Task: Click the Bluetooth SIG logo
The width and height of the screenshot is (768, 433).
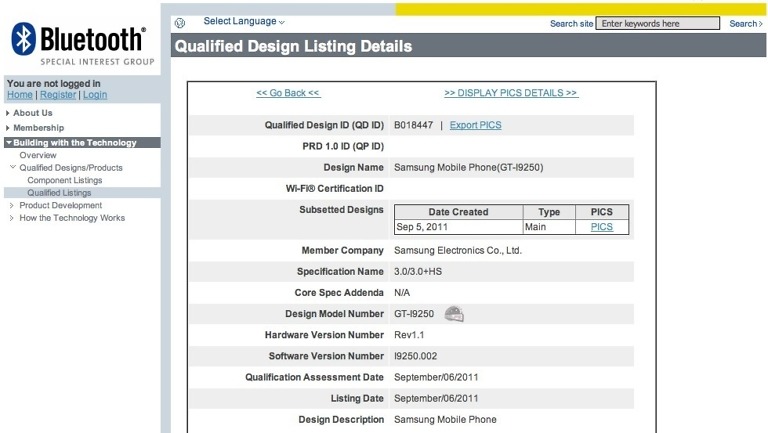Action: coord(78,42)
